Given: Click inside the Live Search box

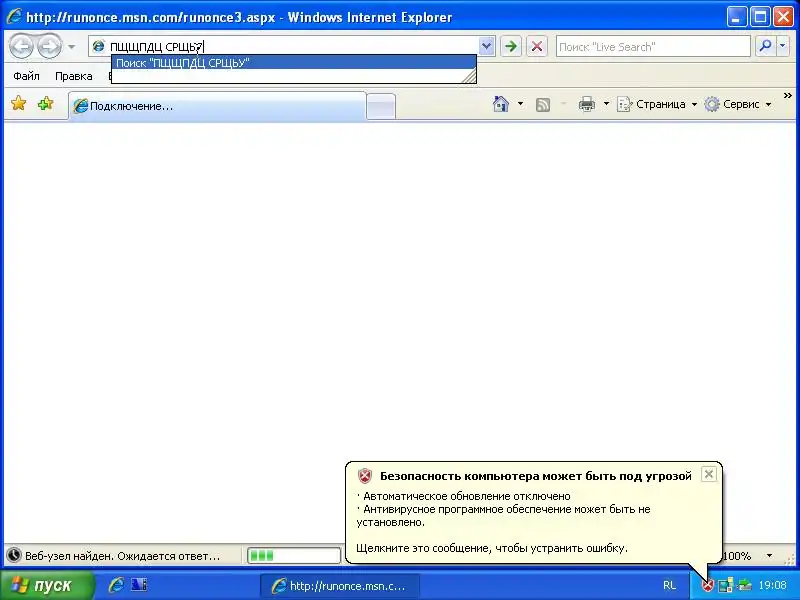Looking at the screenshot, I should [653, 46].
